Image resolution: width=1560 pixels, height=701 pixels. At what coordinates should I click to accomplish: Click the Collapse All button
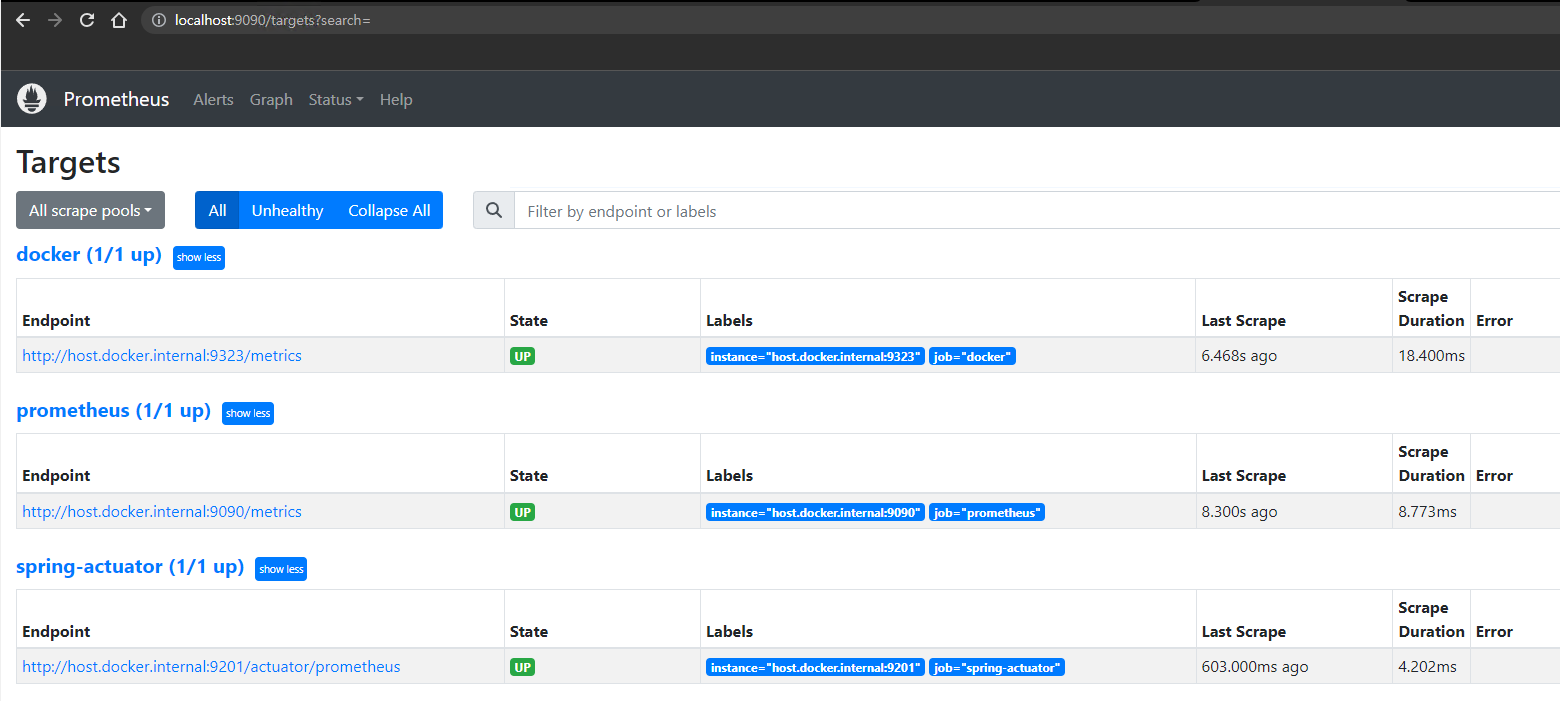tap(389, 210)
